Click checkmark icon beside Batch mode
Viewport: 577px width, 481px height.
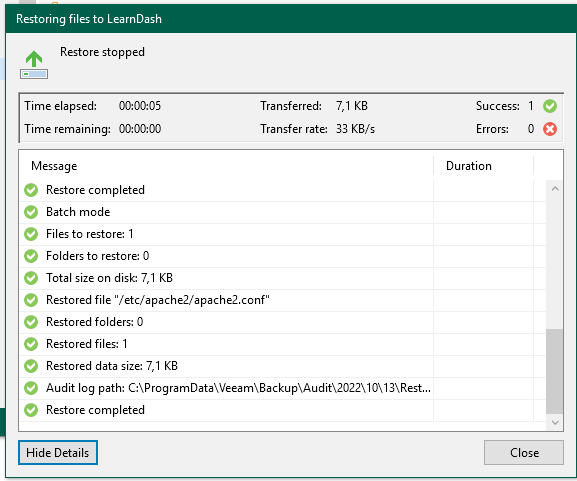pyautogui.click(x=31, y=212)
